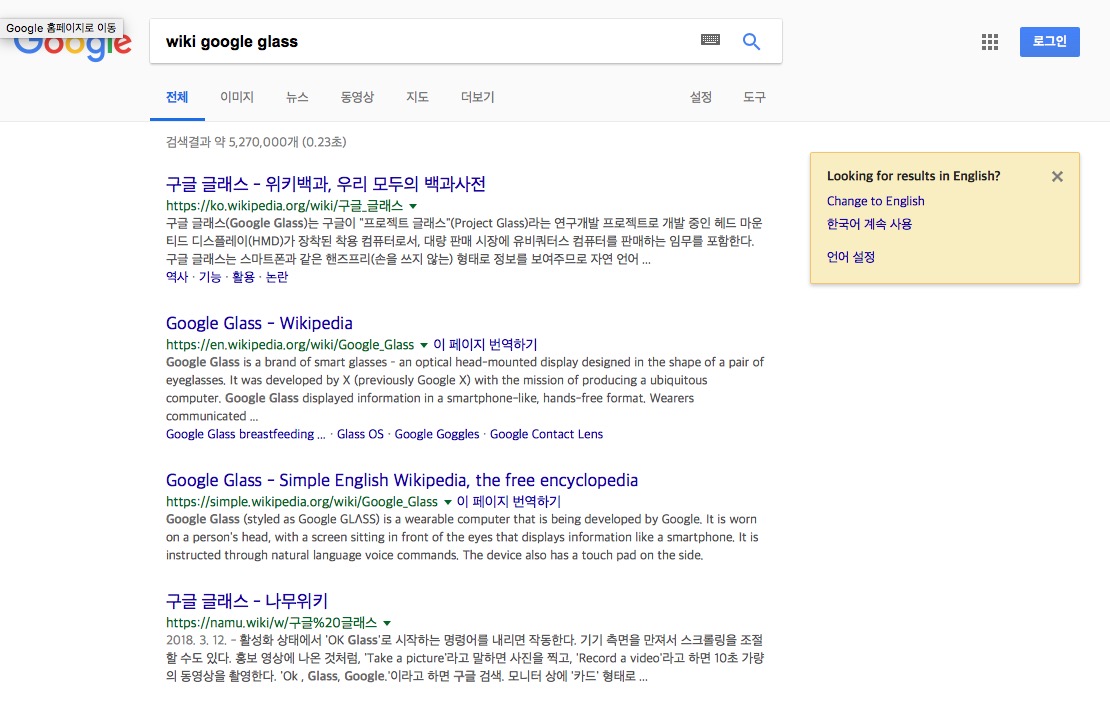Open the 동영상 tab

click(357, 98)
